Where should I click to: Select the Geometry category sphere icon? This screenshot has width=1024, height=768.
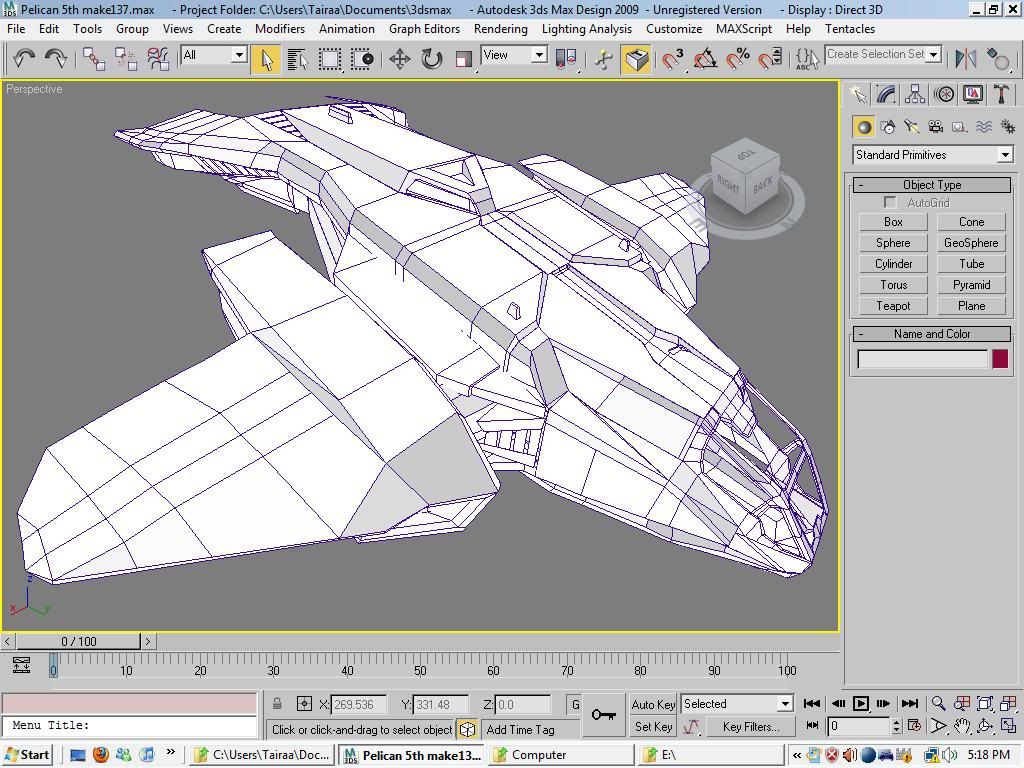pos(864,127)
